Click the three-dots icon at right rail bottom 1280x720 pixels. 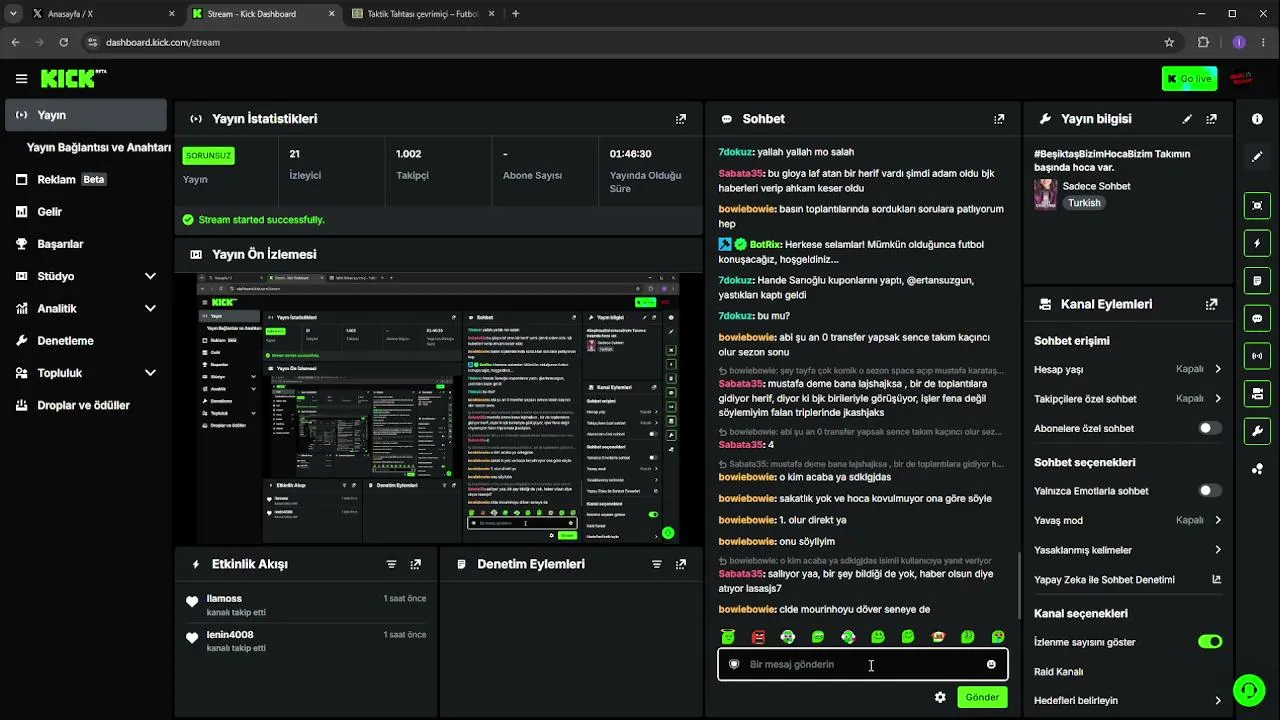point(1257,469)
